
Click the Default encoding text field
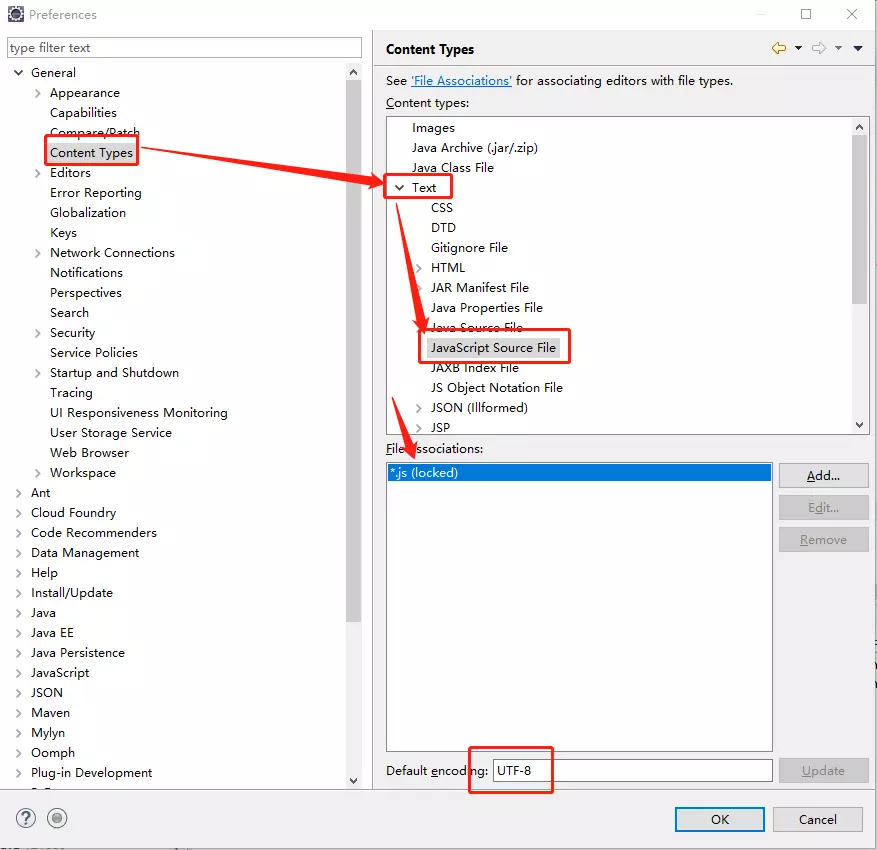tap(630, 770)
